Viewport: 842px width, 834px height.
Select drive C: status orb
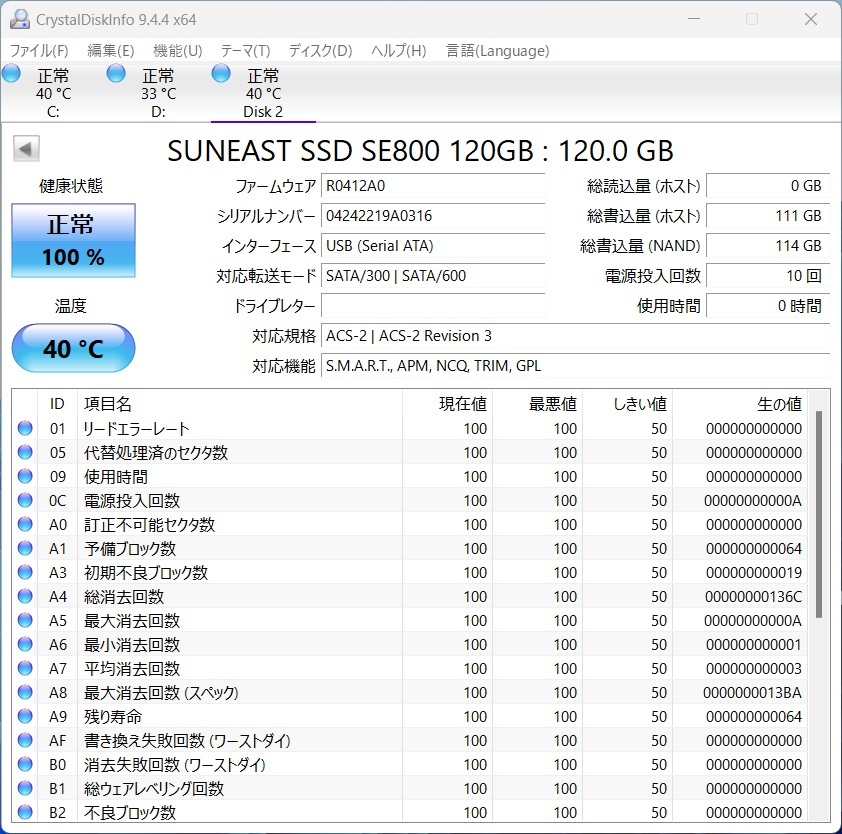pyautogui.click(x=12, y=73)
